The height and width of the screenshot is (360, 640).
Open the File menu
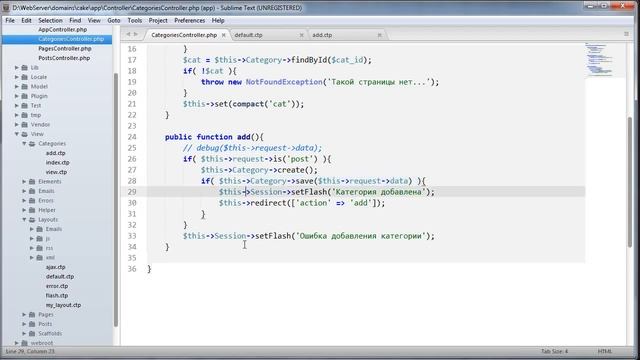(10, 20)
